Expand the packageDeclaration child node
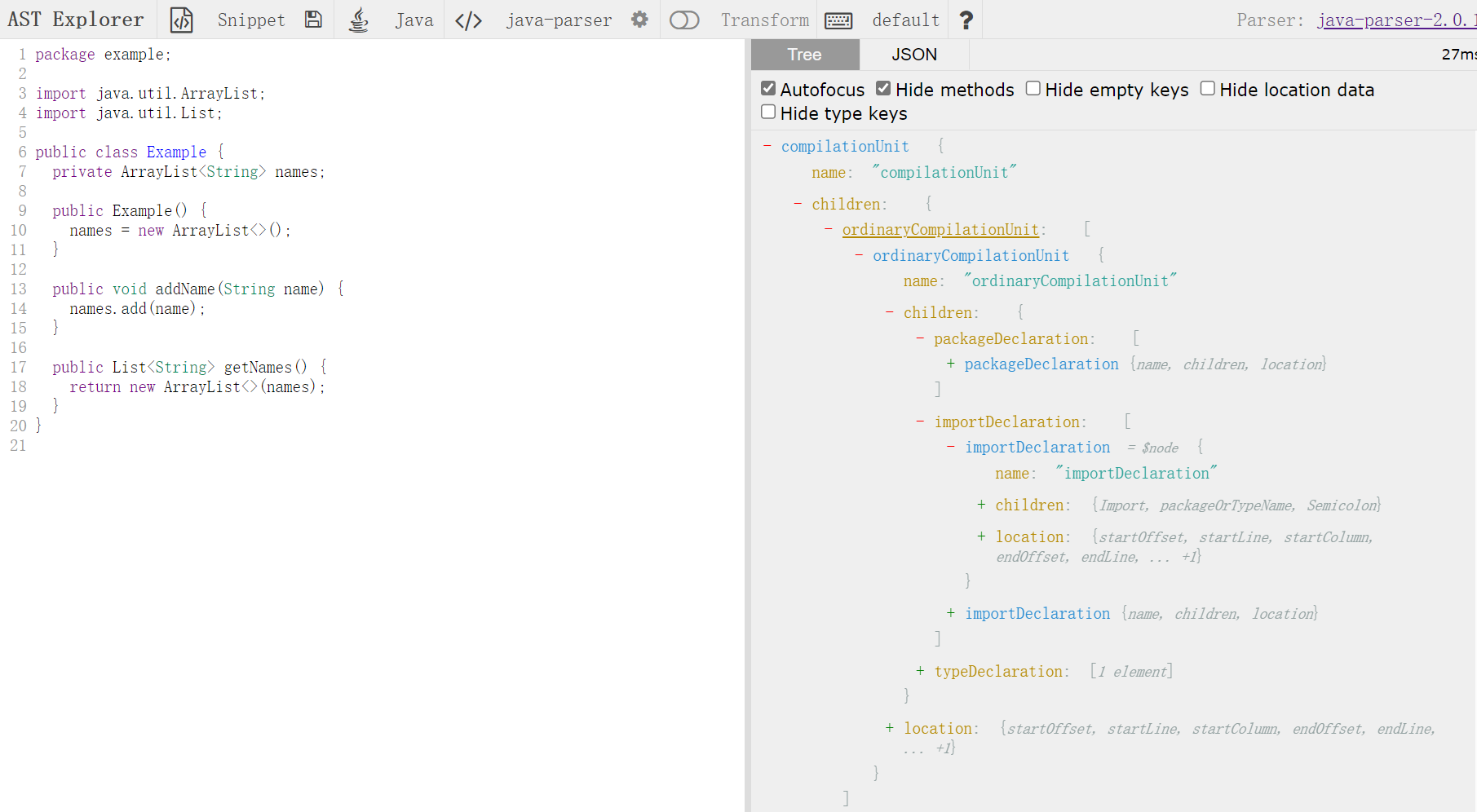Screen dimensions: 1477x812 (x=951, y=364)
